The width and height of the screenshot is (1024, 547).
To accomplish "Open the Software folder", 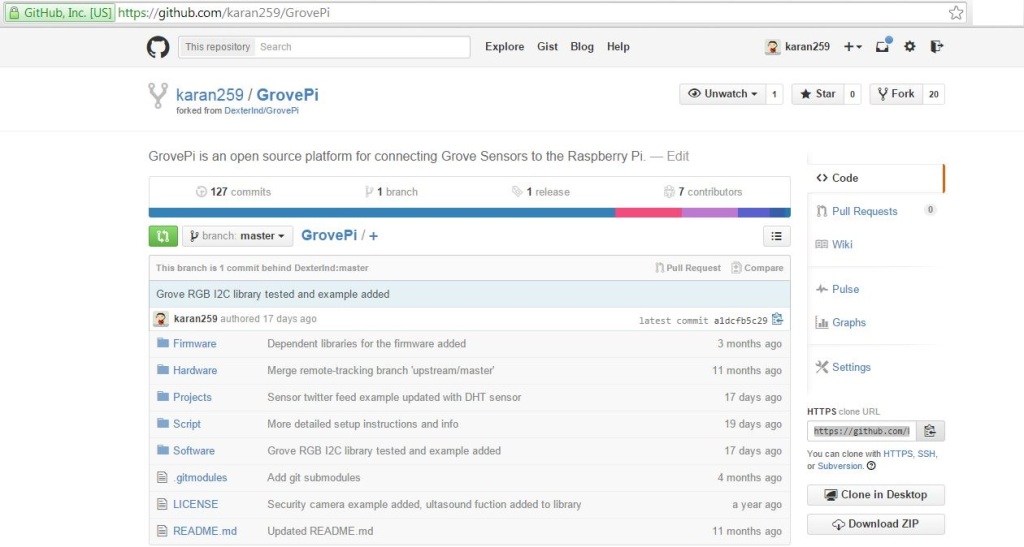I will pyautogui.click(x=193, y=450).
